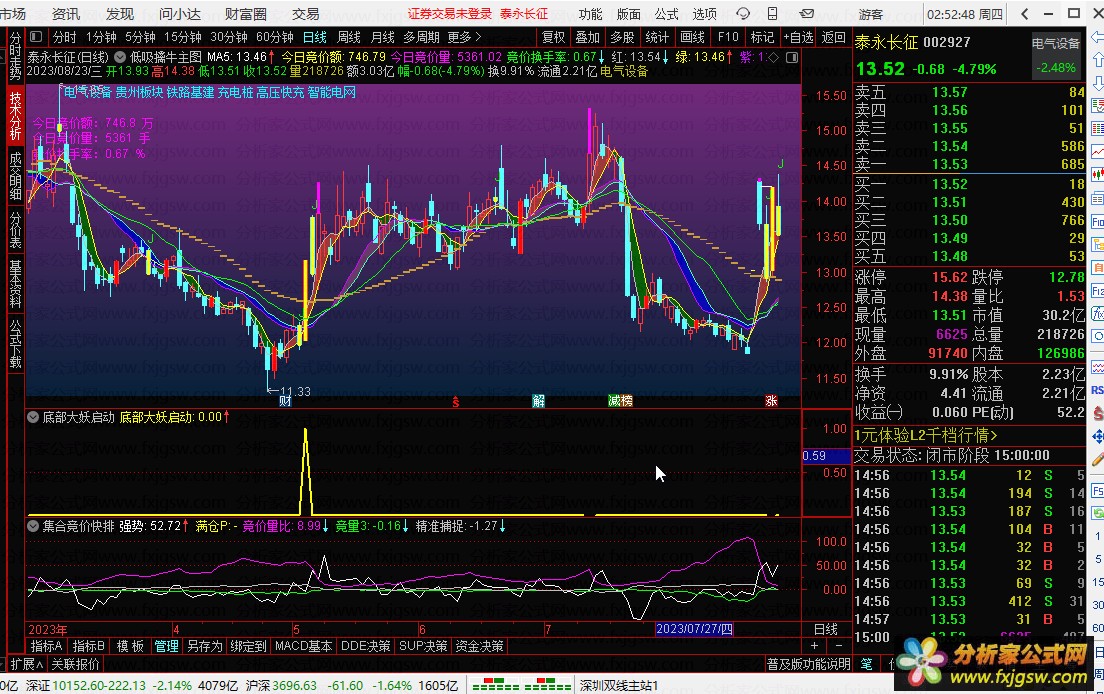The image size is (1104, 694).
Task: Select the 月线 monthly period
Action: click(382, 37)
